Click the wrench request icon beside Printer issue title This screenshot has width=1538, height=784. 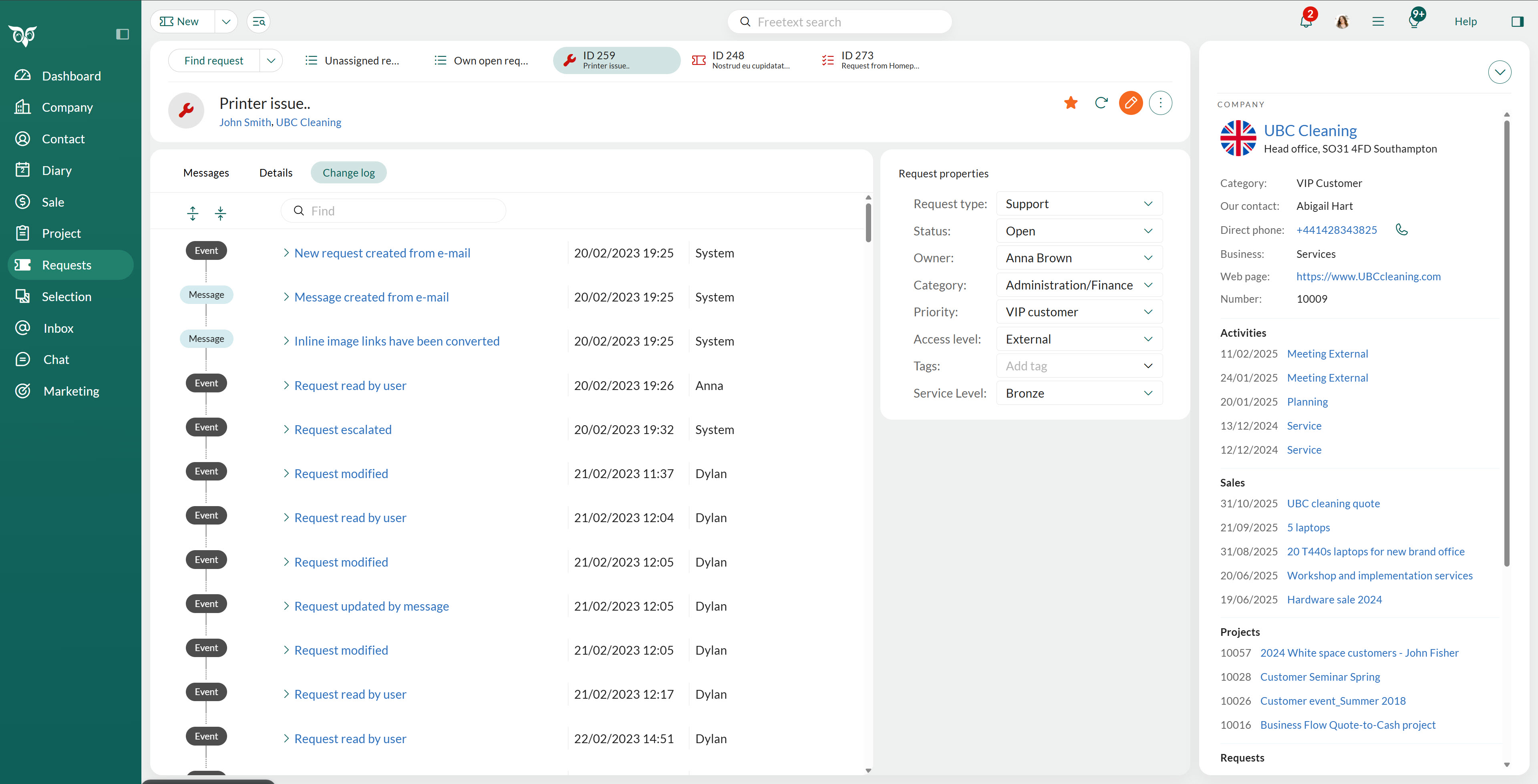186,111
